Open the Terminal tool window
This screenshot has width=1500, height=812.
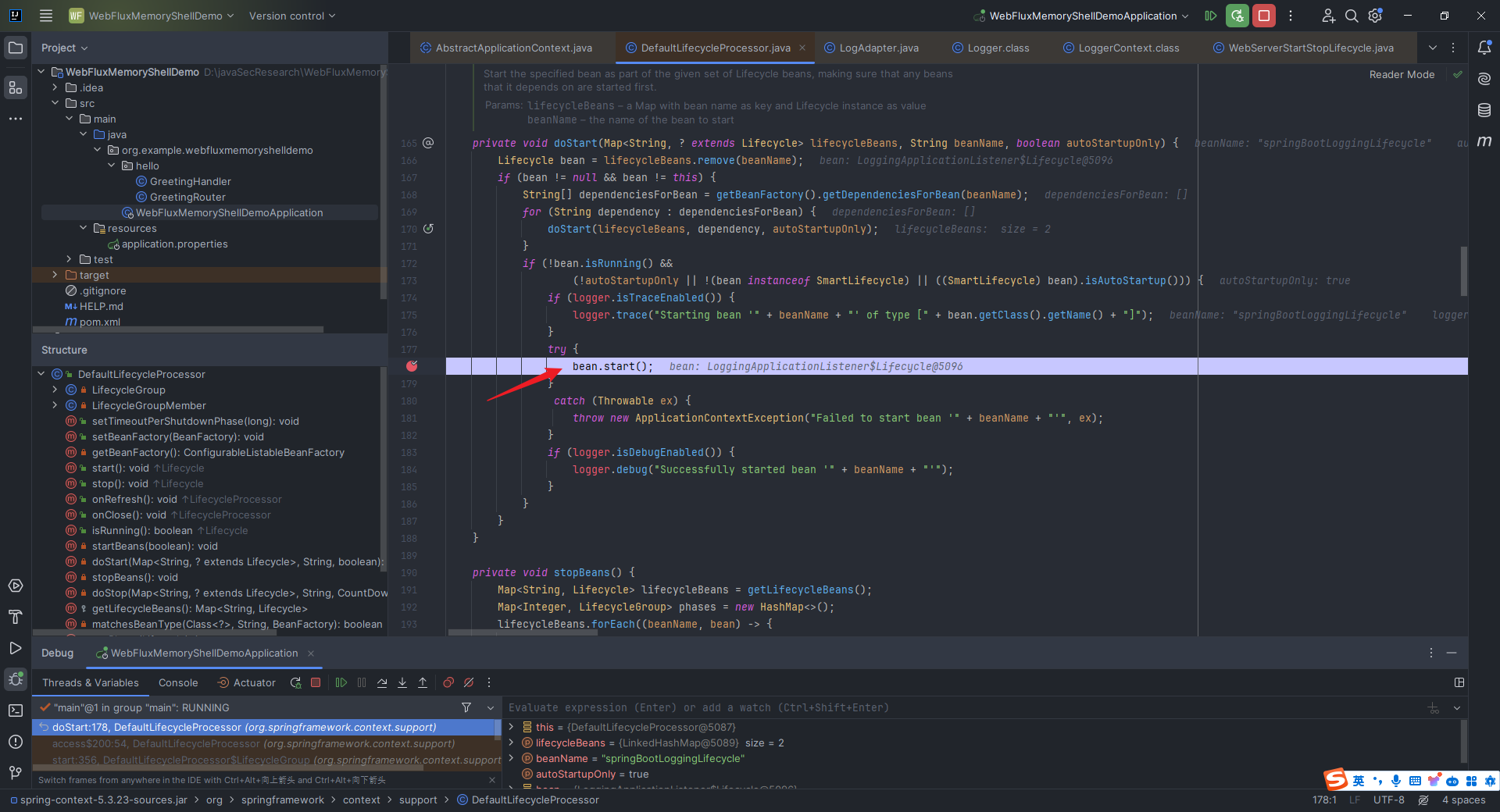pos(16,710)
